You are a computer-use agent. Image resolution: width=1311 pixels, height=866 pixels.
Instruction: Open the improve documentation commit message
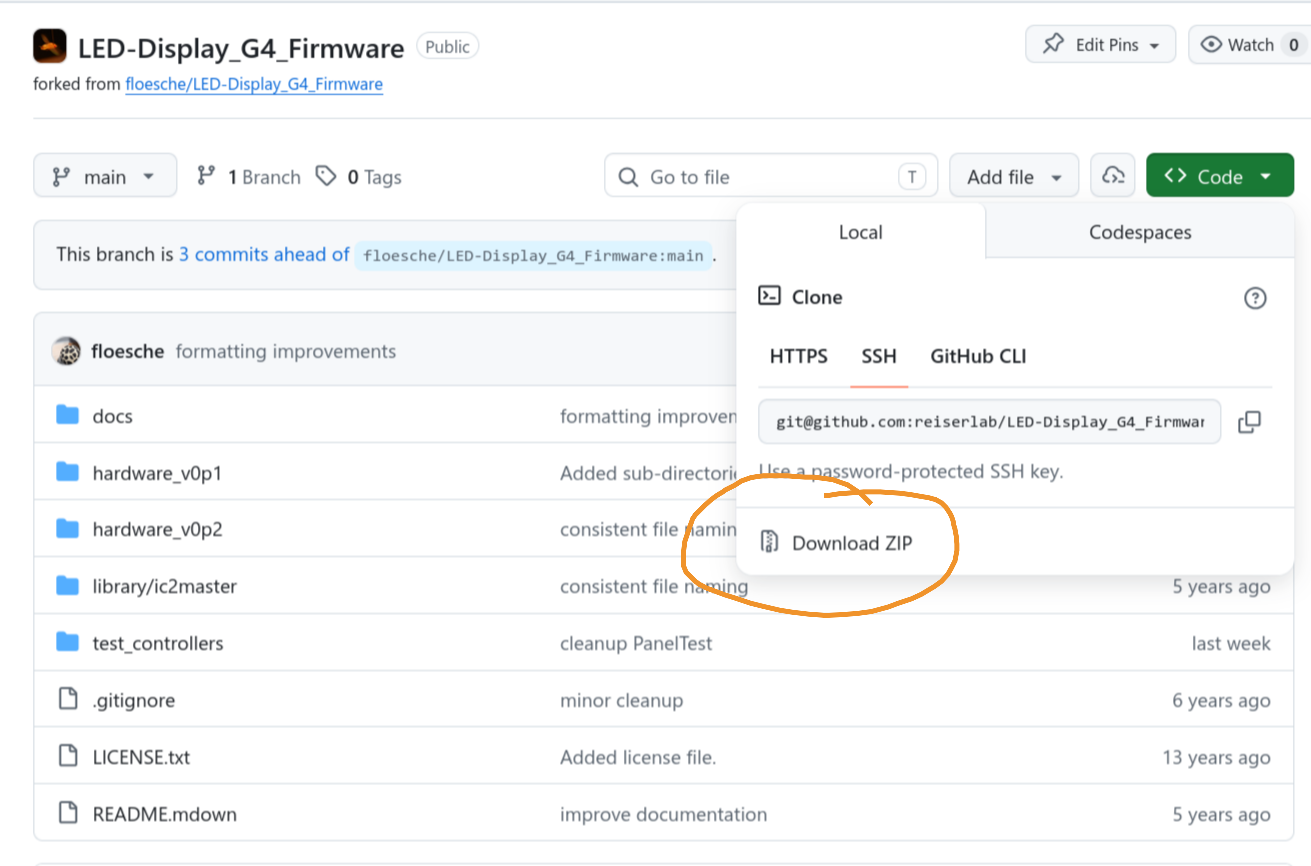(x=663, y=814)
